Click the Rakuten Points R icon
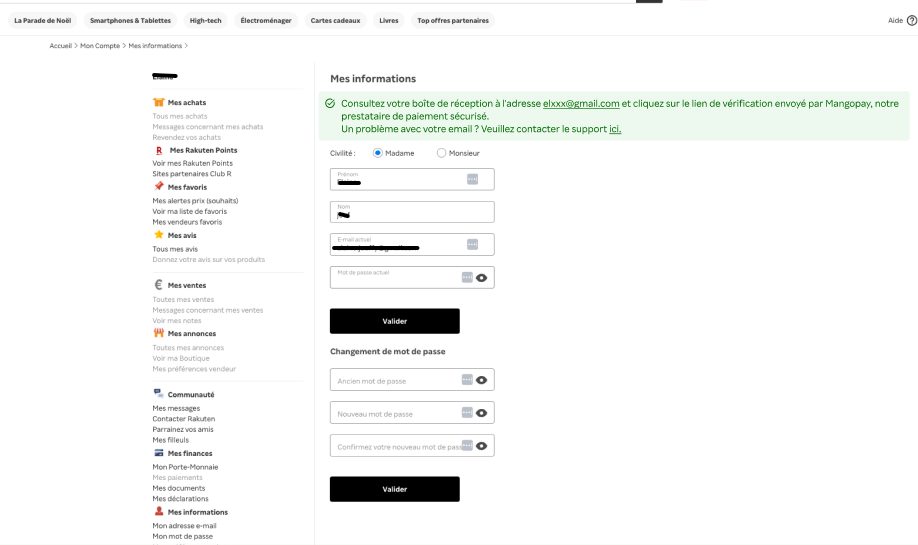This screenshot has height=545, width=918. click(158, 150)
